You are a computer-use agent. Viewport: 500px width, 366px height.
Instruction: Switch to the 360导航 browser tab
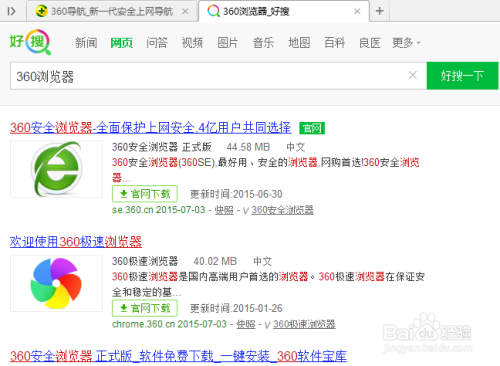(112, 12)
